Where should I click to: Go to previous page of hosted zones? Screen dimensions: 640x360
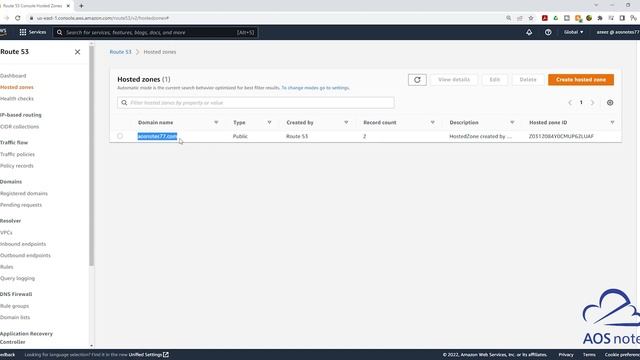[570, 103]
